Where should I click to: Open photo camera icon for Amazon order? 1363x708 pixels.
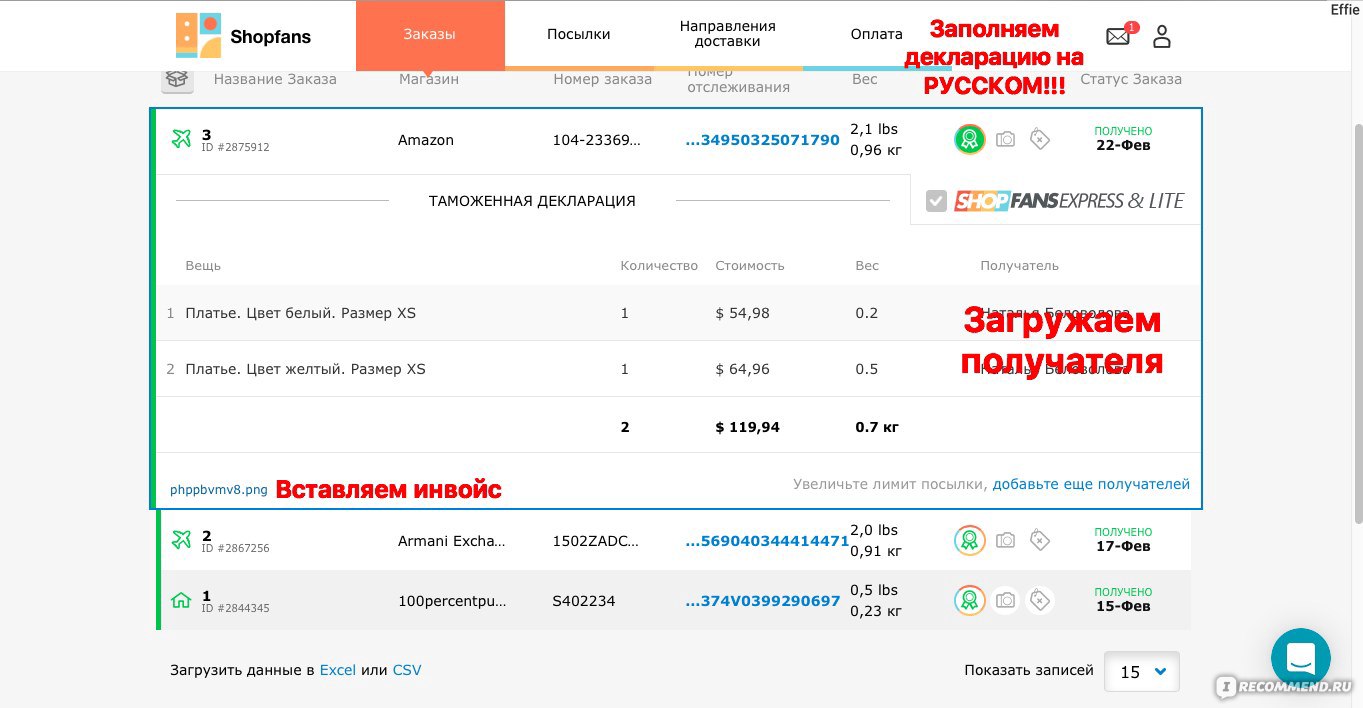click(x=1005, y=140)
